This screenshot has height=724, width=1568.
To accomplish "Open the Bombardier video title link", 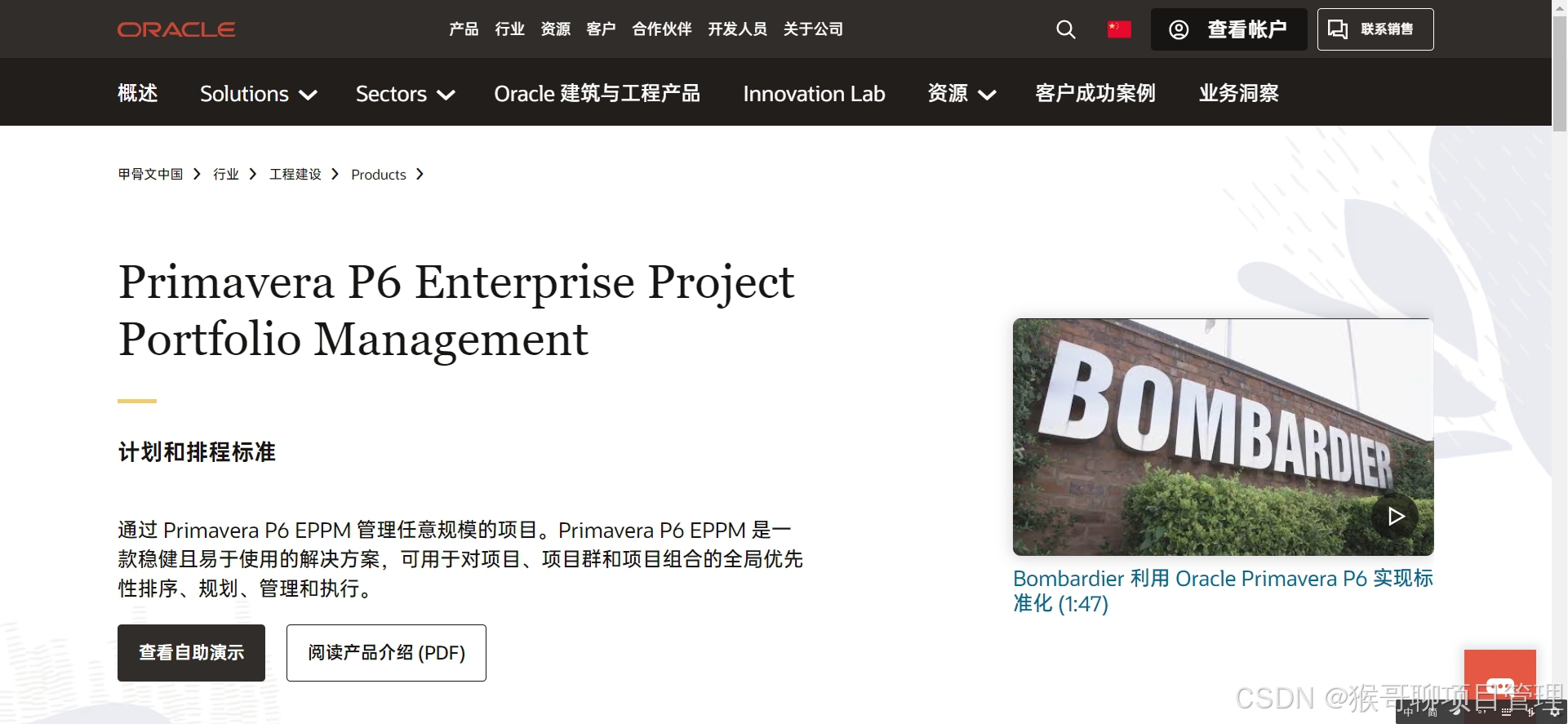I will (1223, 591).
